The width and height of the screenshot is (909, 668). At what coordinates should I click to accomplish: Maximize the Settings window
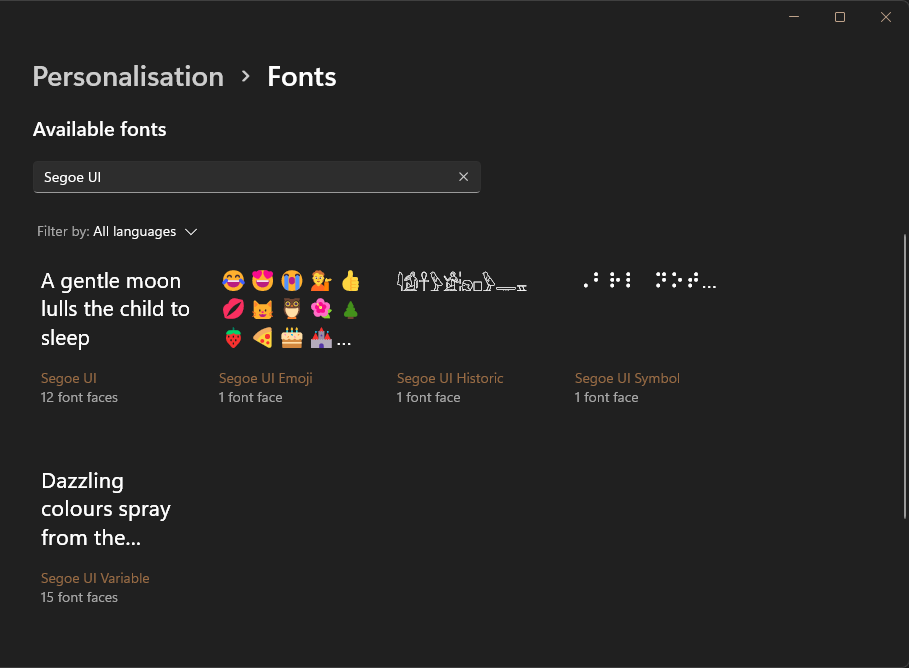coord(839,16)
